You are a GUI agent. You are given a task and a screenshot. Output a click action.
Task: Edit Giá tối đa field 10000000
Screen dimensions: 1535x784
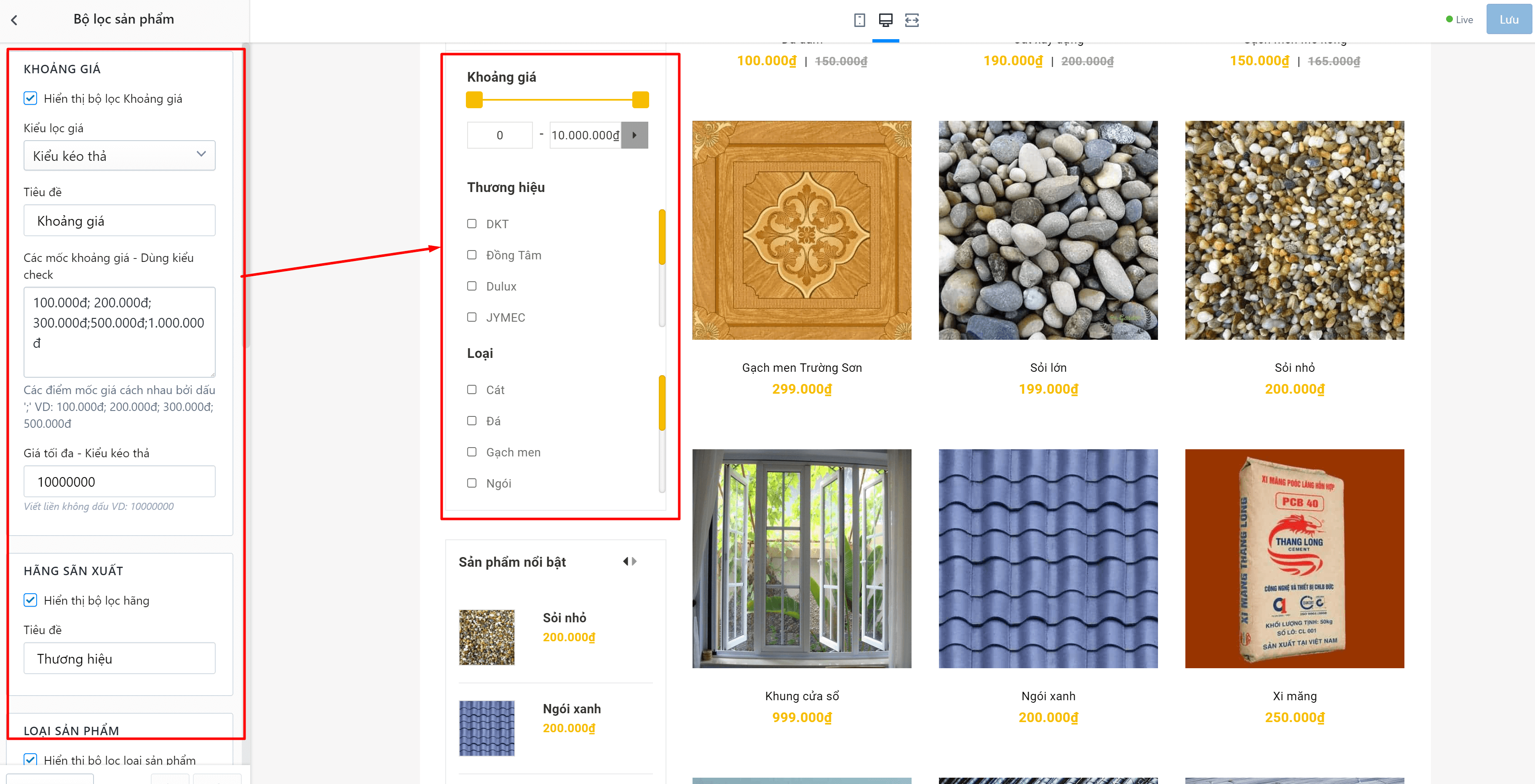[119, 481]
